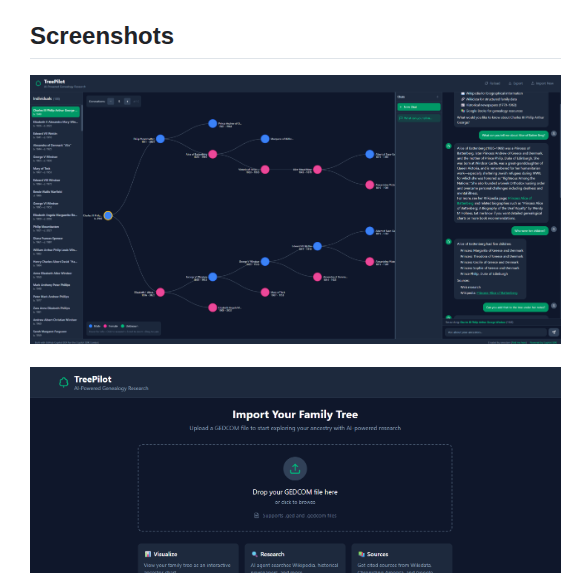
Task: Click the 'Drop your GEDCOM file here' text
Action: tap(295, 492)
